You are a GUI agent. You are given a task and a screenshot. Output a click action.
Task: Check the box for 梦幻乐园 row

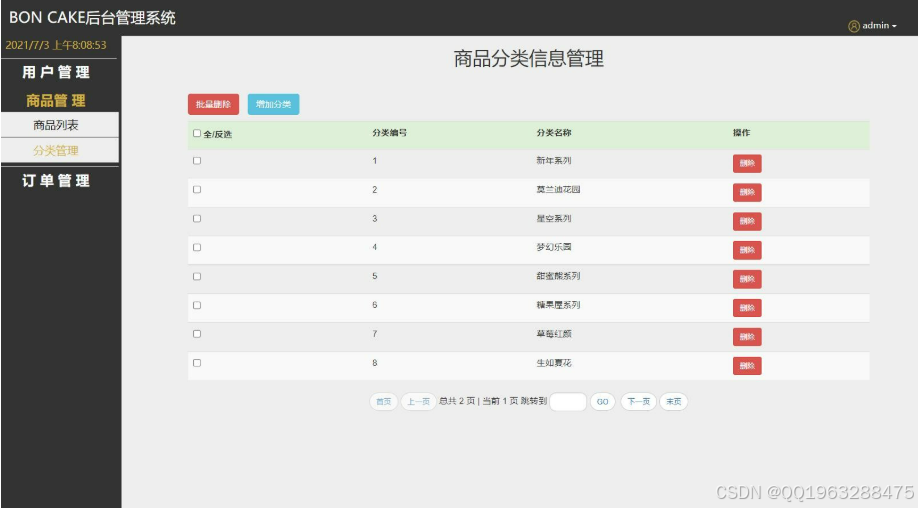coord(197,248)
